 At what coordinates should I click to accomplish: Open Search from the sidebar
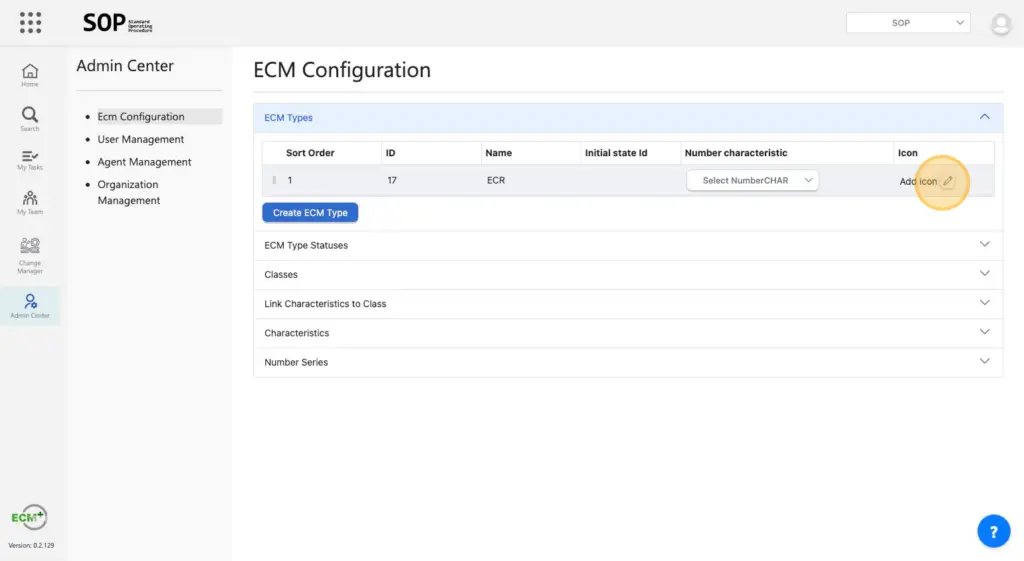click(30, 118)
